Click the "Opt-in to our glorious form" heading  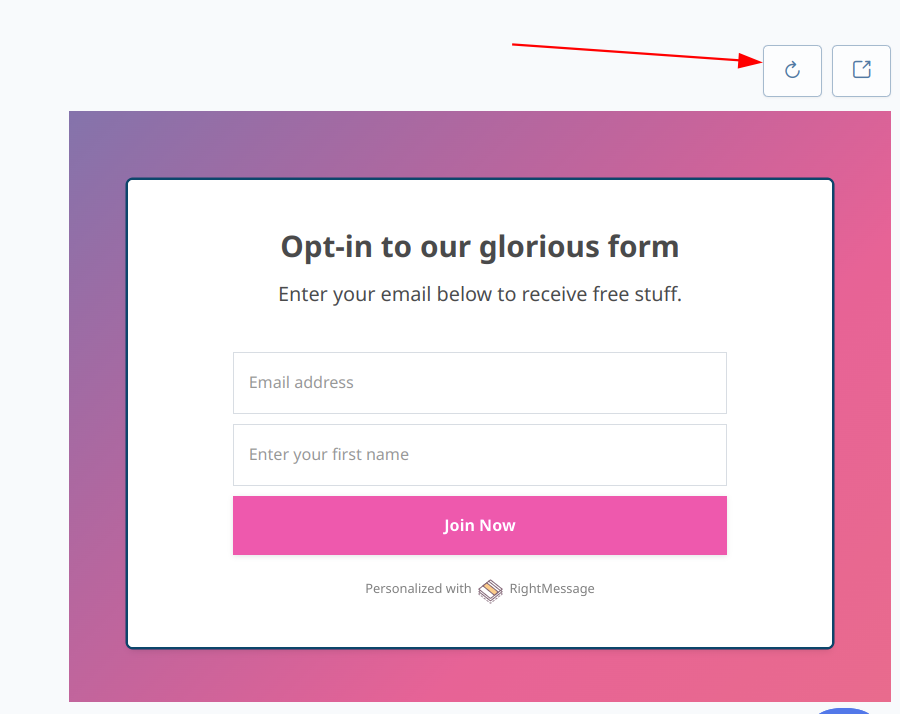tap(479, 246)
